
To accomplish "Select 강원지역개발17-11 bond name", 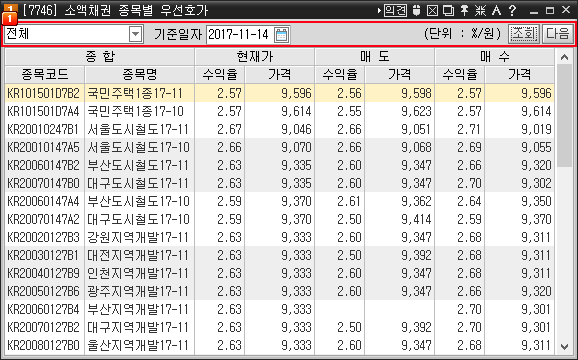I will pos(138,238).
